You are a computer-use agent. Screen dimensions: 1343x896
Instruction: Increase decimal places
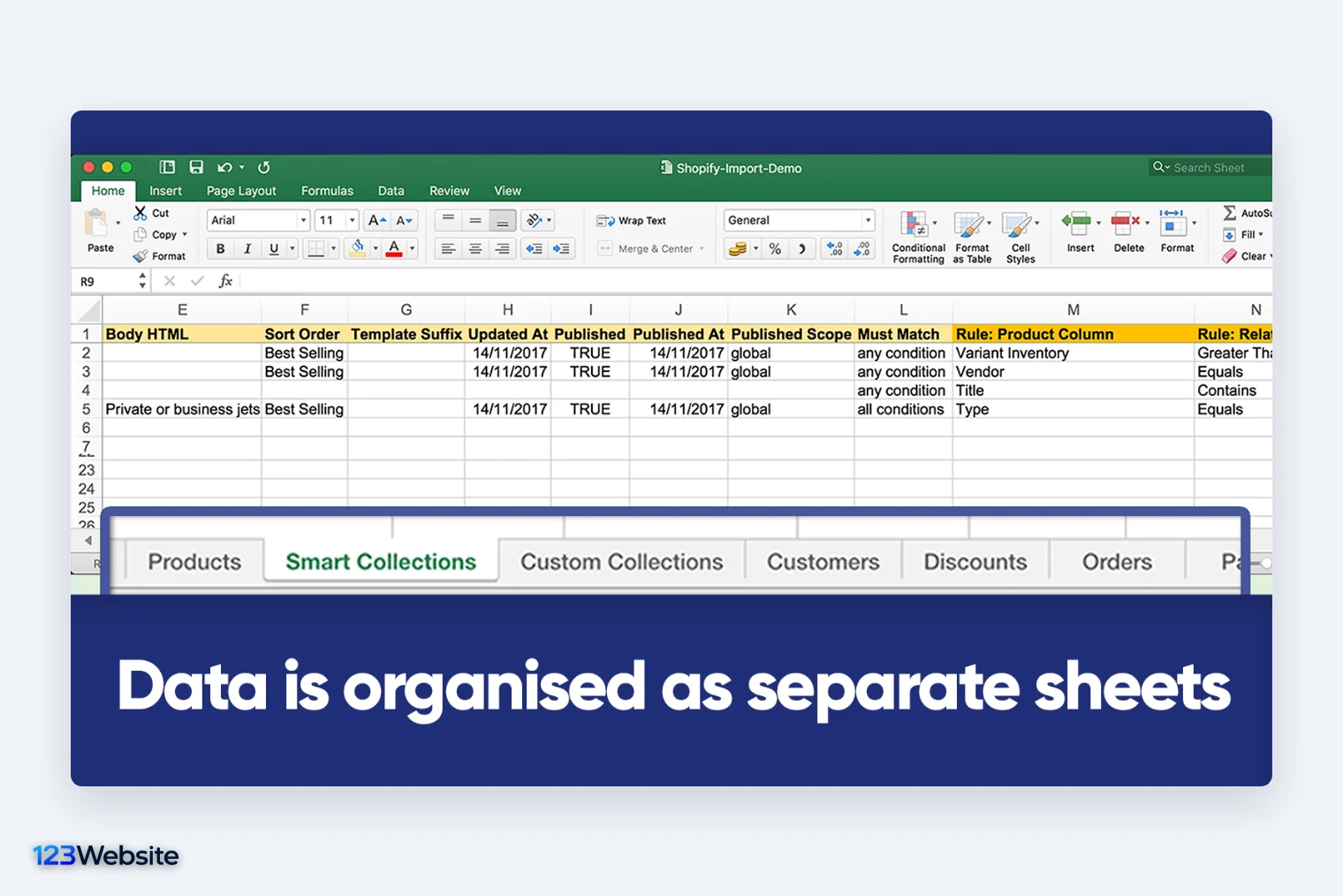(x=835, y=249)
